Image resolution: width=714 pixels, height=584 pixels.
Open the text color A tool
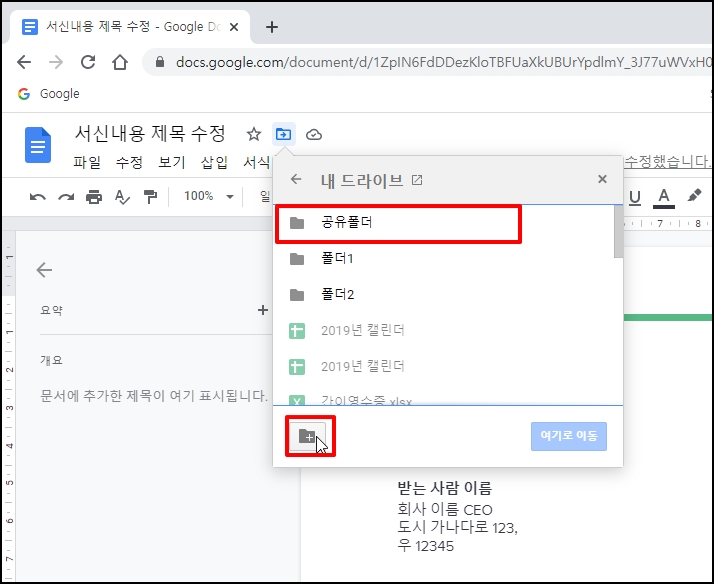(x=663, y=197)
